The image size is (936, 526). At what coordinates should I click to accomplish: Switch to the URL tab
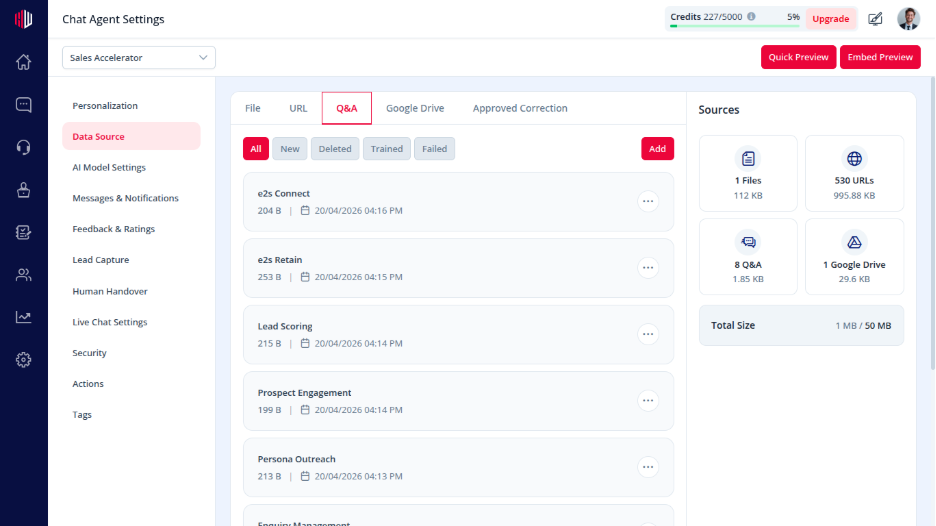coord(298,108)
